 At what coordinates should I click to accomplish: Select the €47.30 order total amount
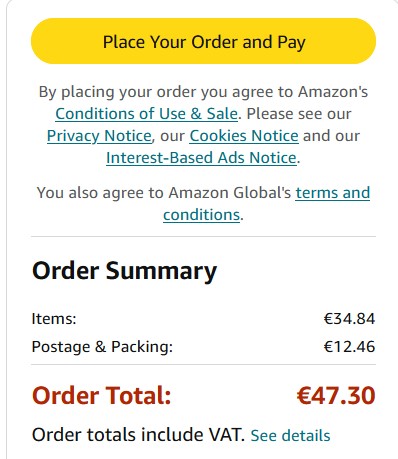pyautogui.click(x=336, y=396)
